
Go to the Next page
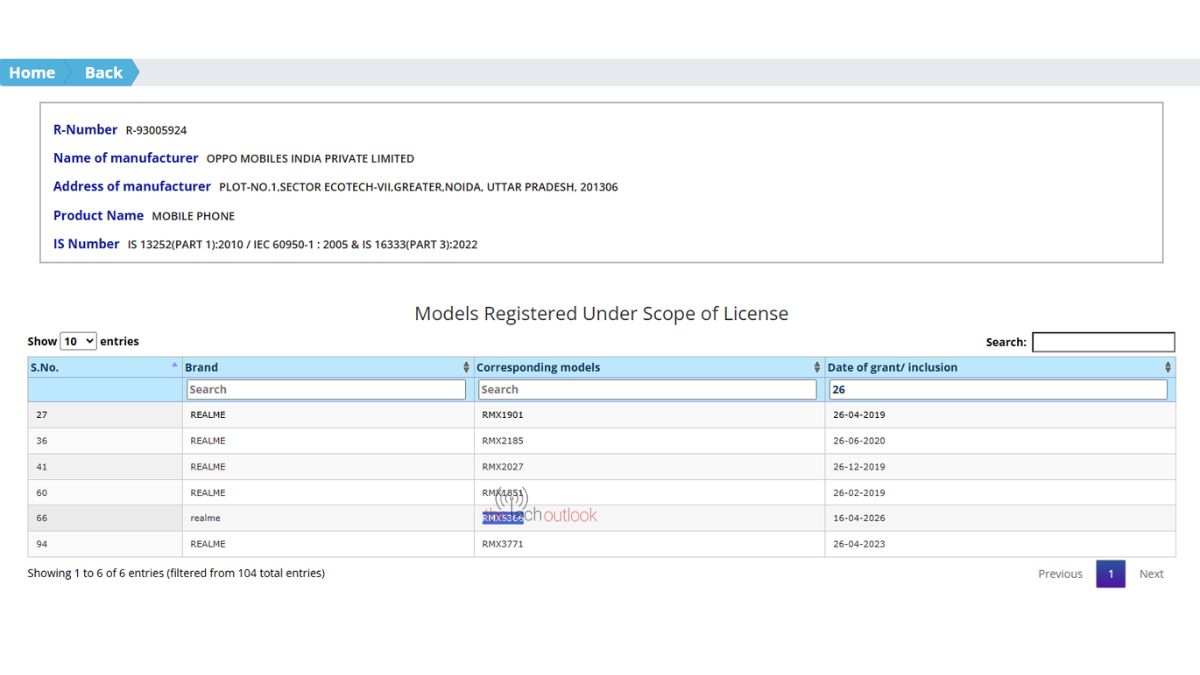point(1151,574)
